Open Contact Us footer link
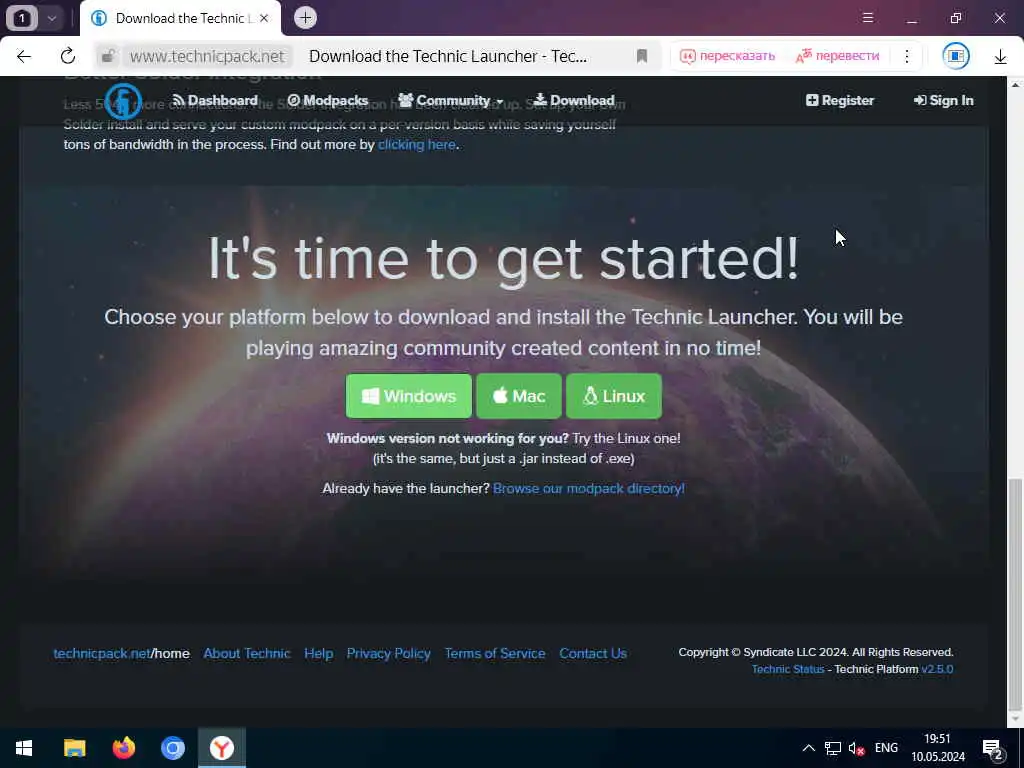Image resolution: width=1024 pixels, height=768 pixels. point(593,653)
